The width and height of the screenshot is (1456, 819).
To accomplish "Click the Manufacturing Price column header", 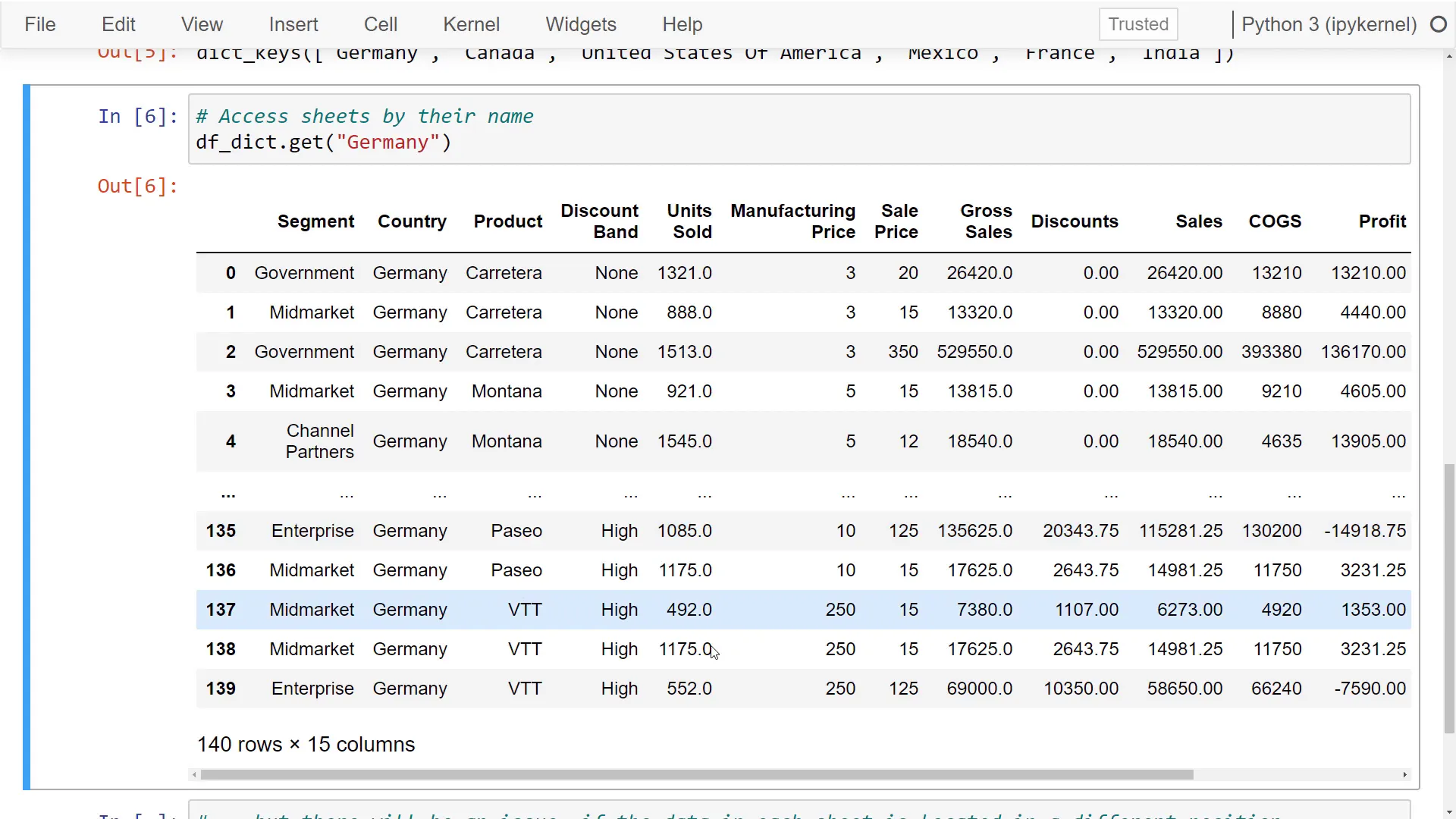I will pos(793,221).
